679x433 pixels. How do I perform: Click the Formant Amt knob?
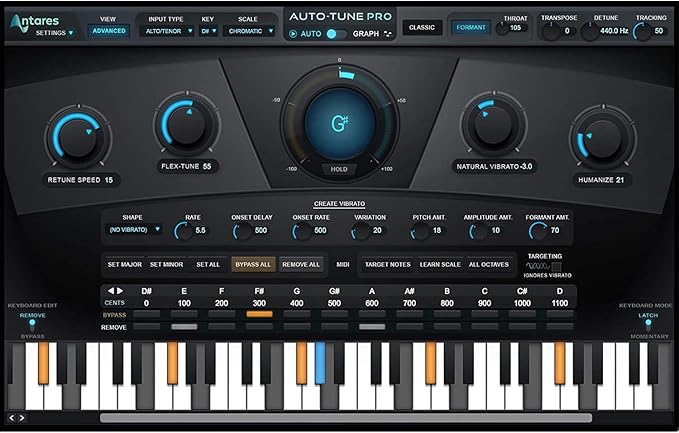[538, 231]
